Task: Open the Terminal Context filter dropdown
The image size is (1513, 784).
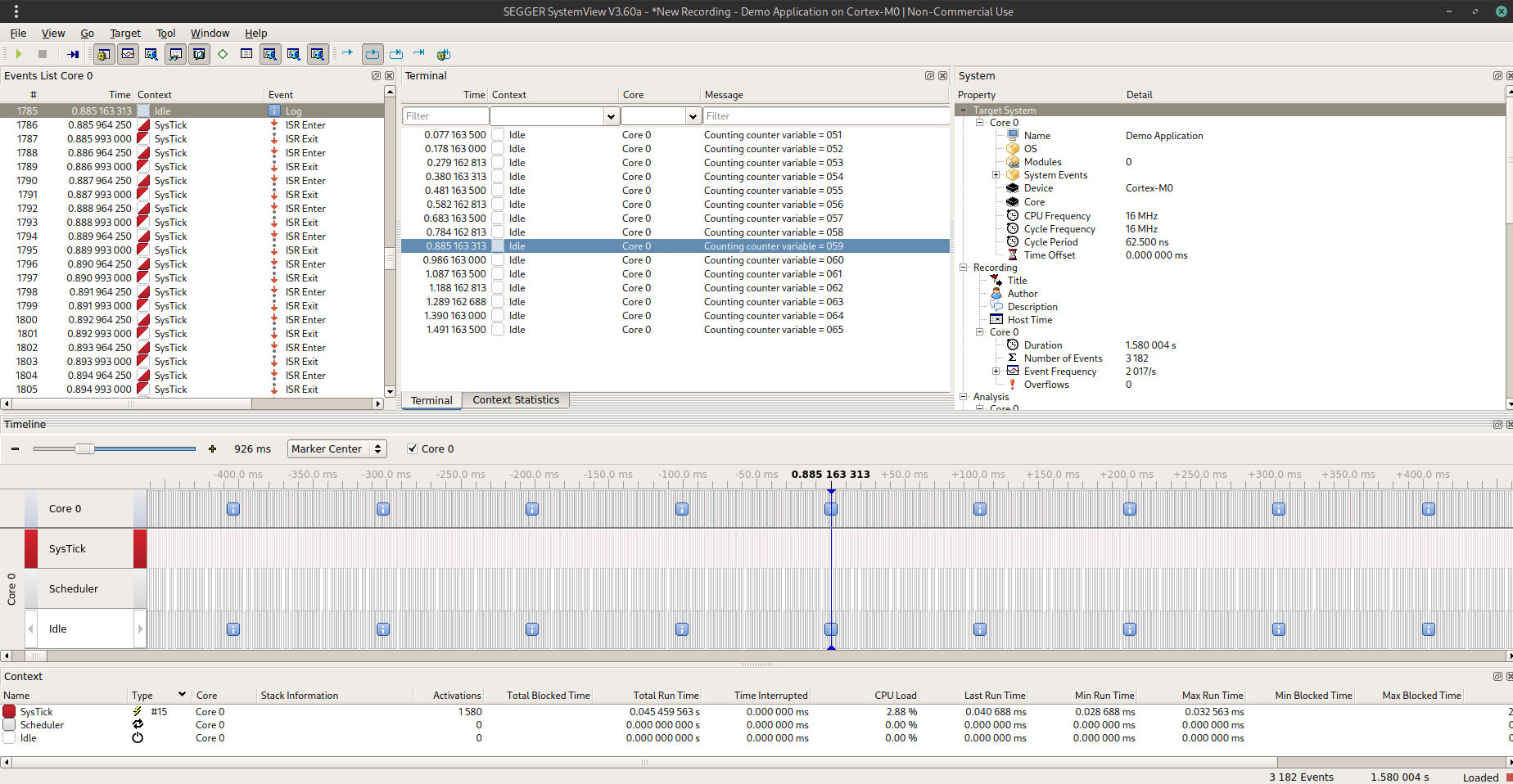Action: point(611,116)
